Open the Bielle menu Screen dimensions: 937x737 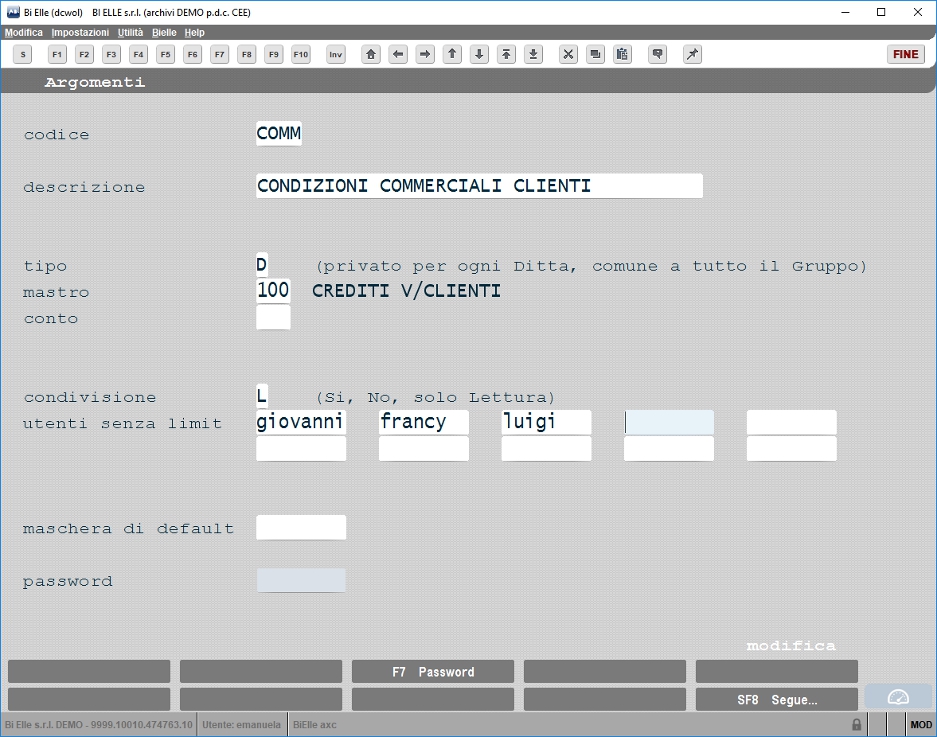(x=164, y=32)
